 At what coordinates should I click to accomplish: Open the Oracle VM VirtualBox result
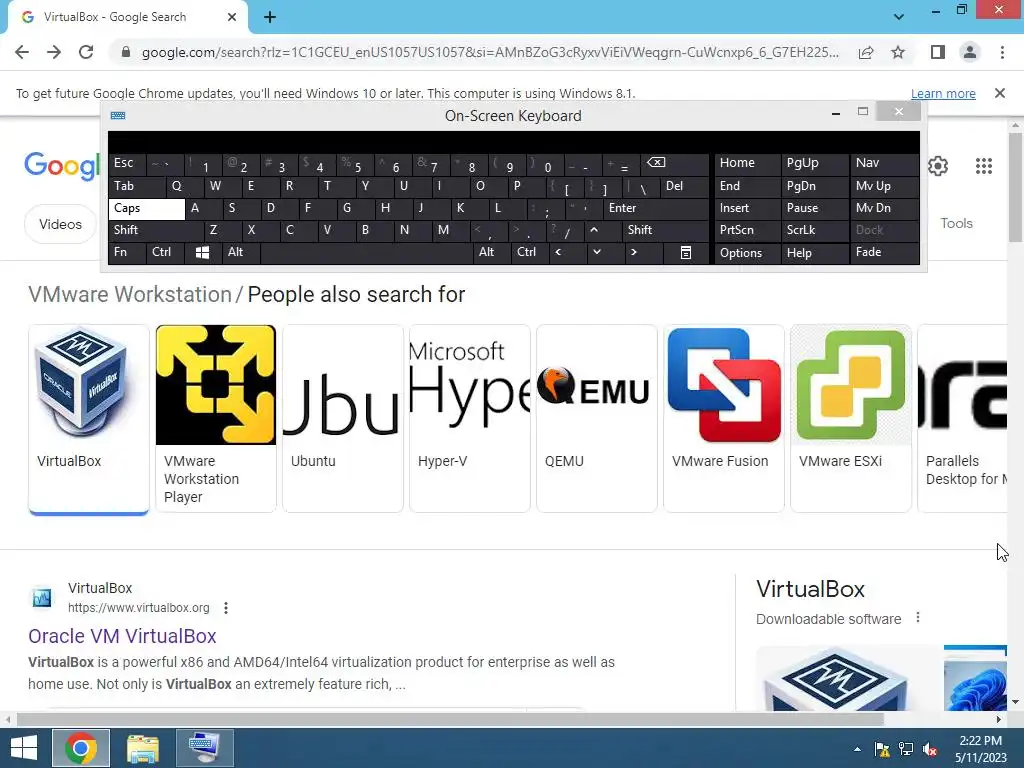(x=122, y=636)
